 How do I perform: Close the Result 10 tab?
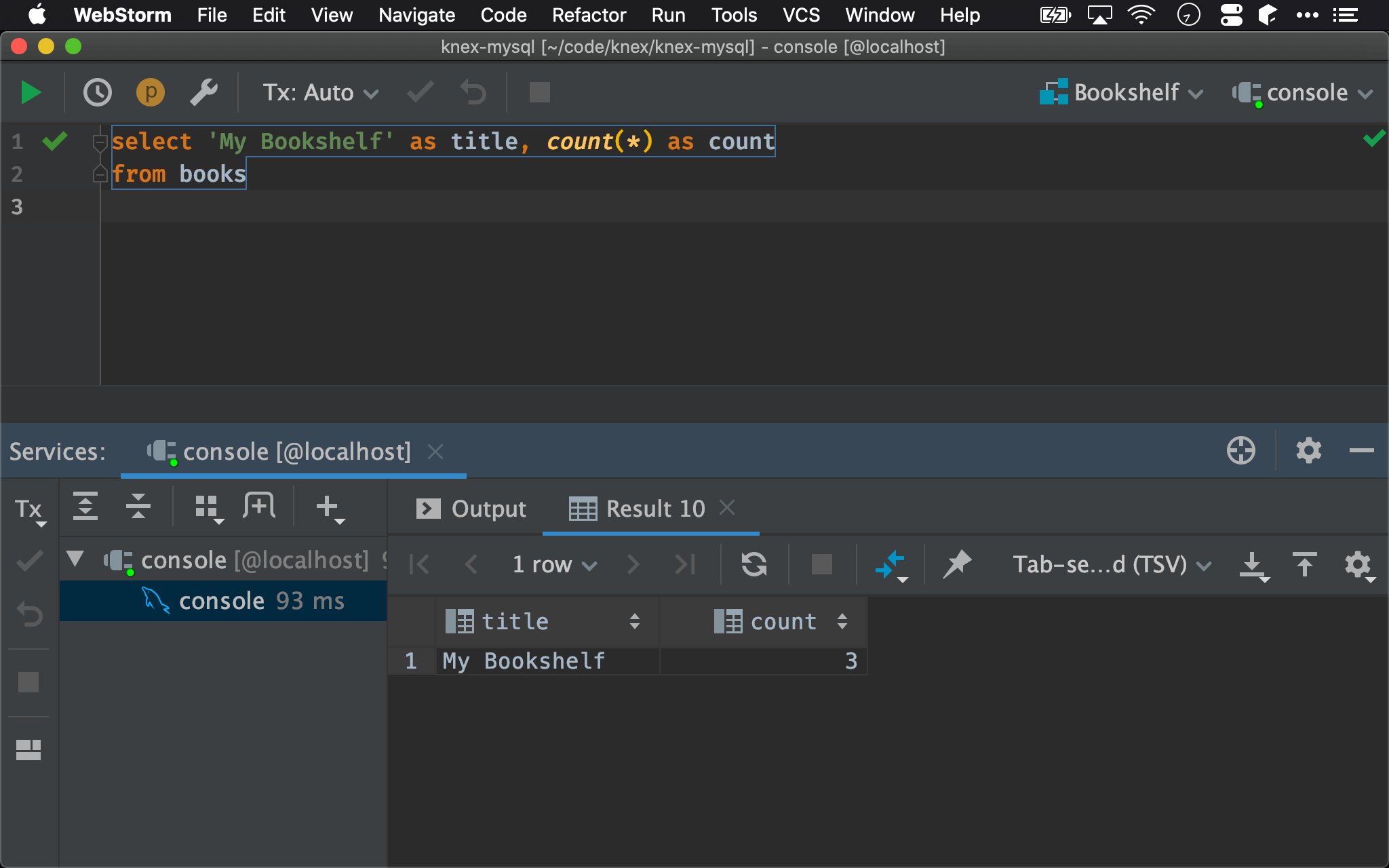point(727,507)
